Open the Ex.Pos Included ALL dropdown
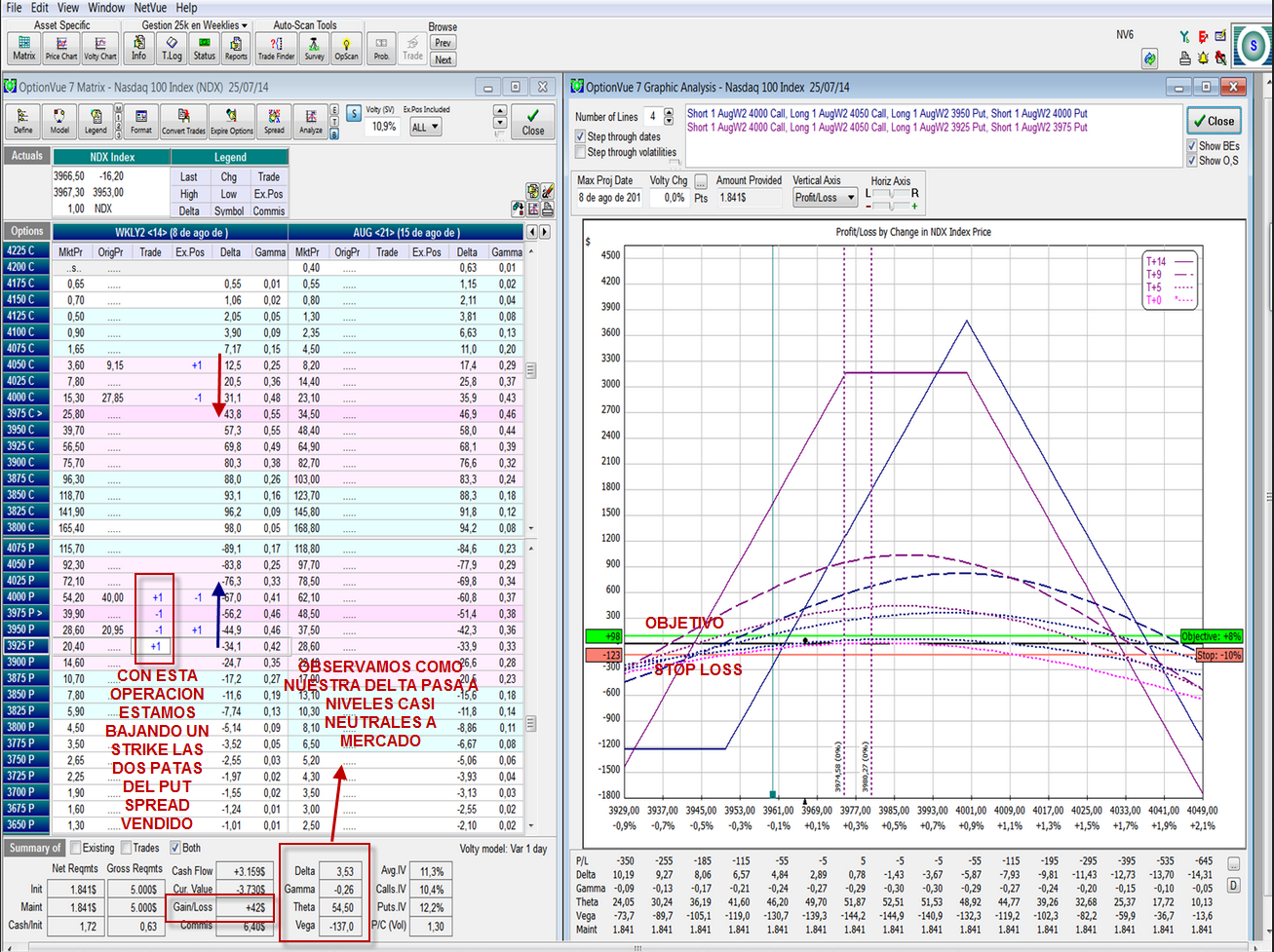This screenshot has width=1274, height=952. pyautogui.click(x=426, y=127)
